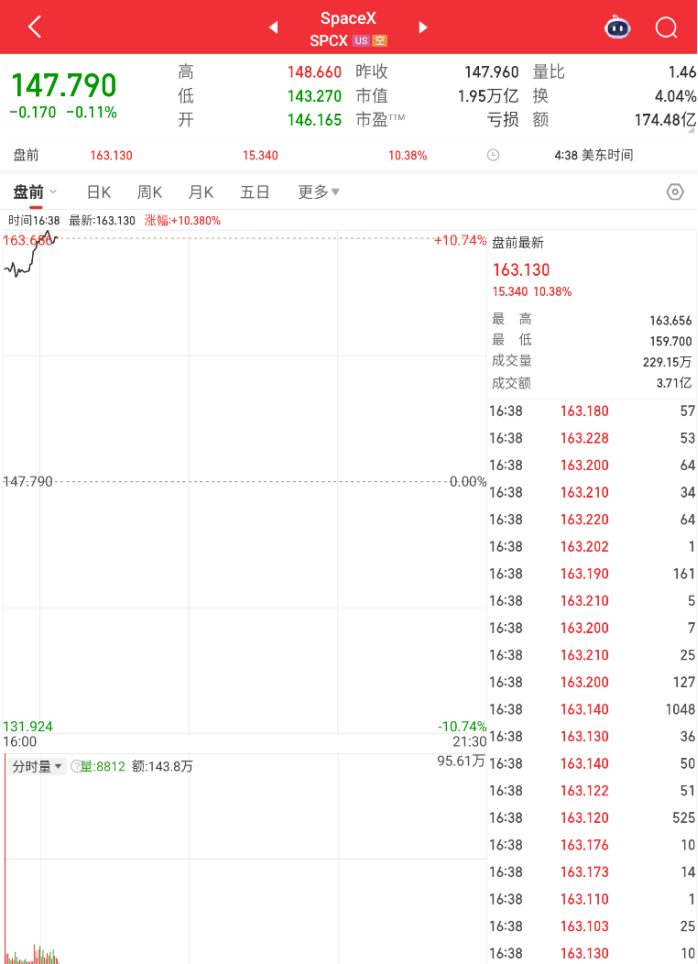Screen dimensions: 698x964
Task: Tap the +10.74% chart upper bound label
Action: [x=460, y=240]
